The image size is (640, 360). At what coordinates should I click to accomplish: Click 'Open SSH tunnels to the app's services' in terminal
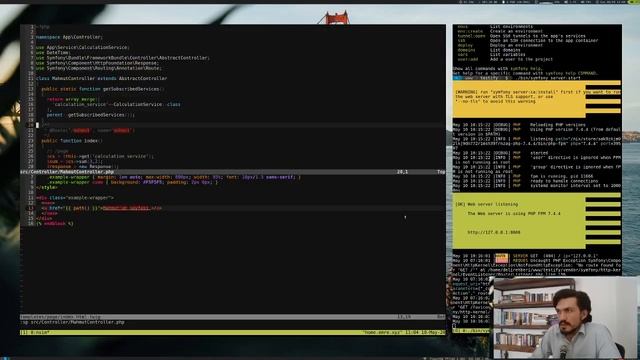click(x=538, y=36)
